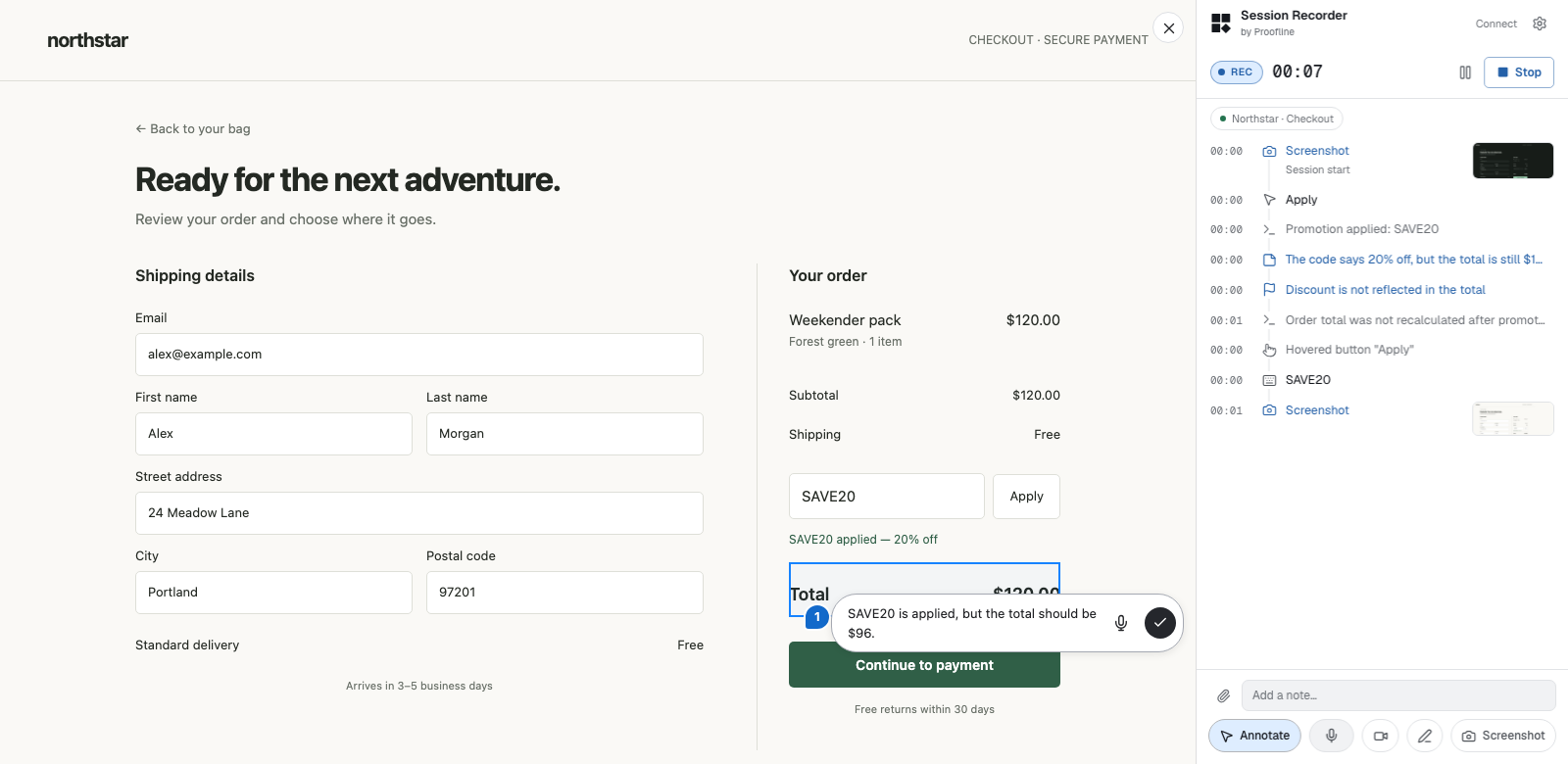1568x764 pixels.
Task: Click the REC status badge
Action: tap(1237, 72)
